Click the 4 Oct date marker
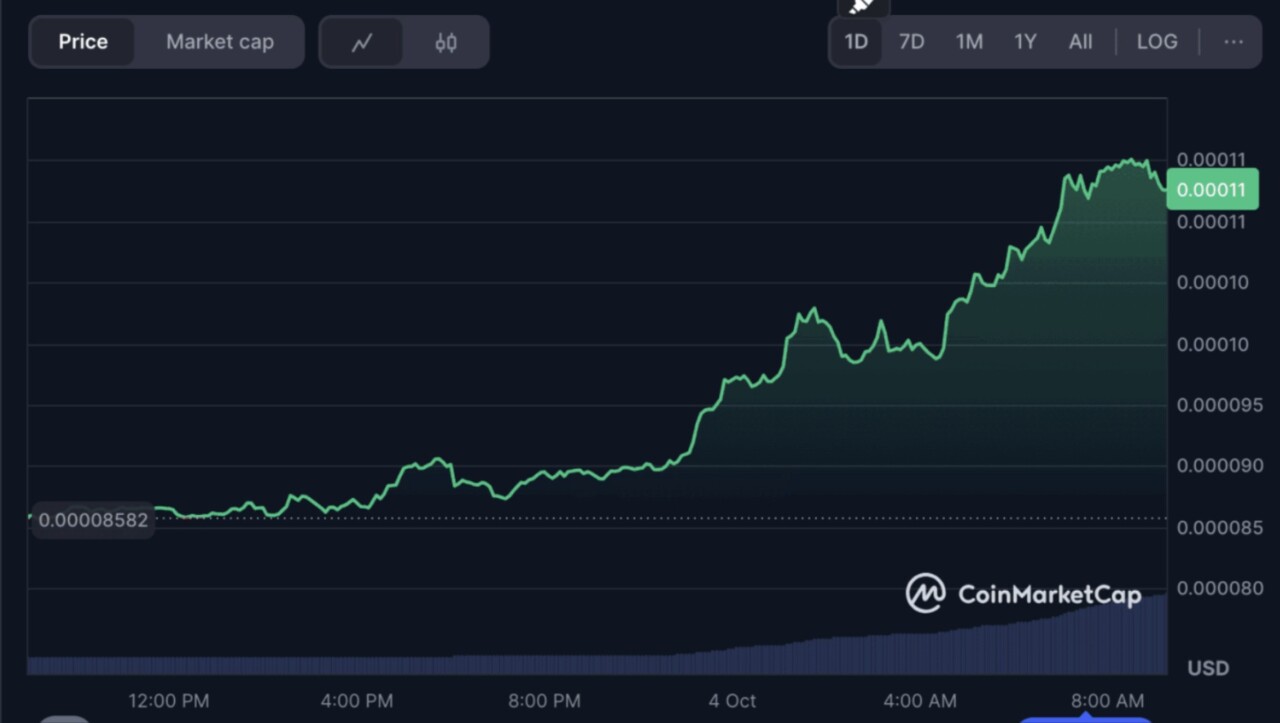 pyautogui.click(x=732, y=701)
